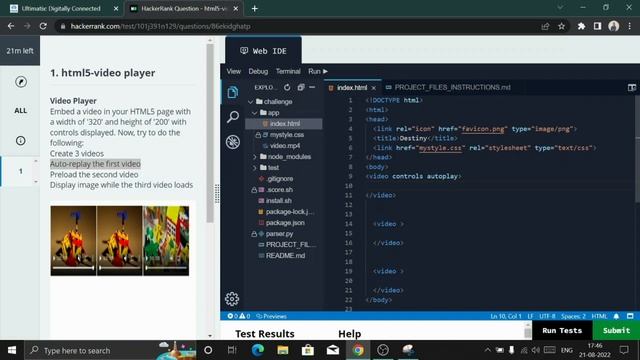Viewport: 640px width, 360px height.
Task: Select the ALL questions item
Action: 20,111
